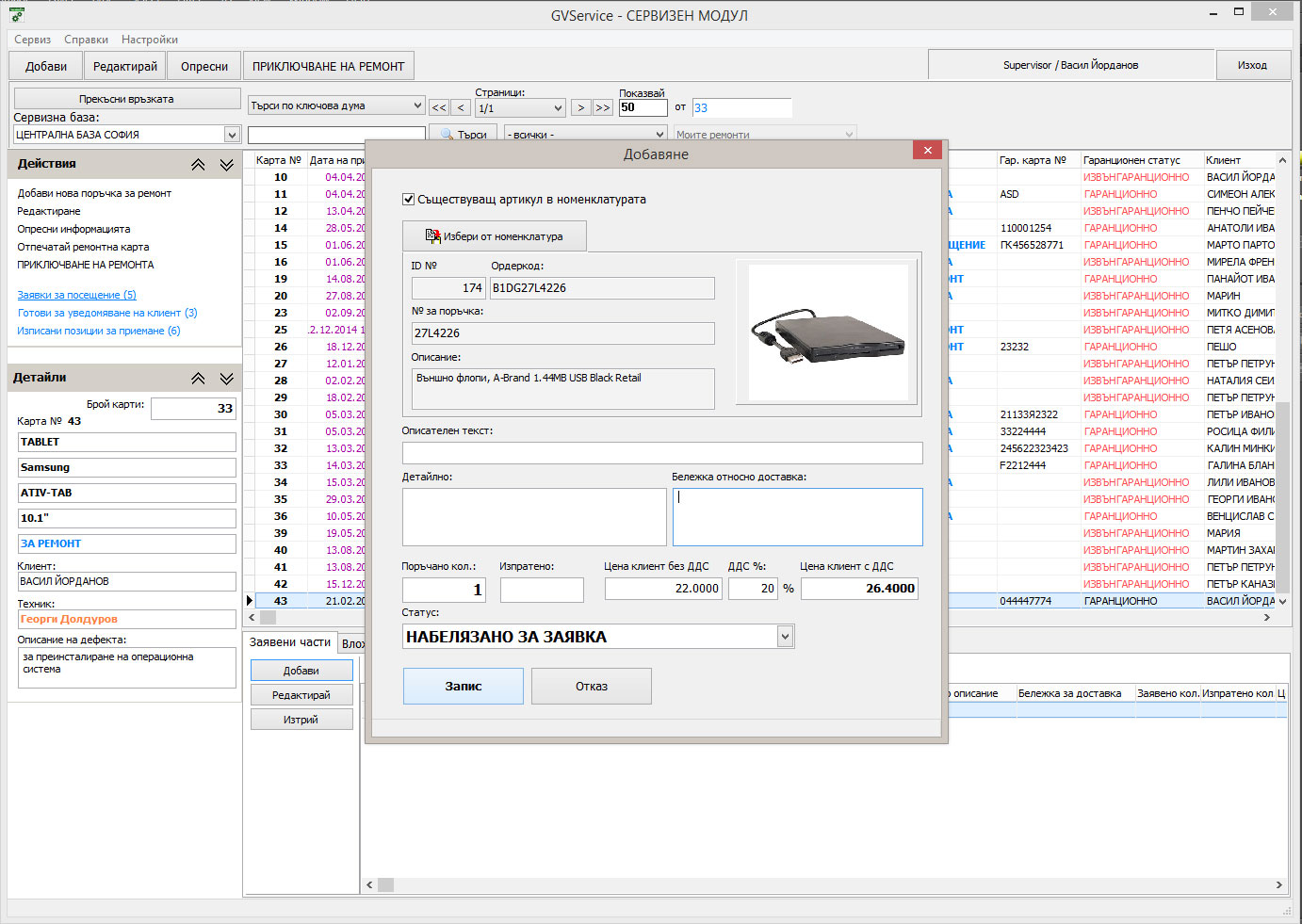The image size is (1302, 924).
Task: Expand the Детайли panel with down chevron
Action: pyautogui.click(x=227, y=379)
